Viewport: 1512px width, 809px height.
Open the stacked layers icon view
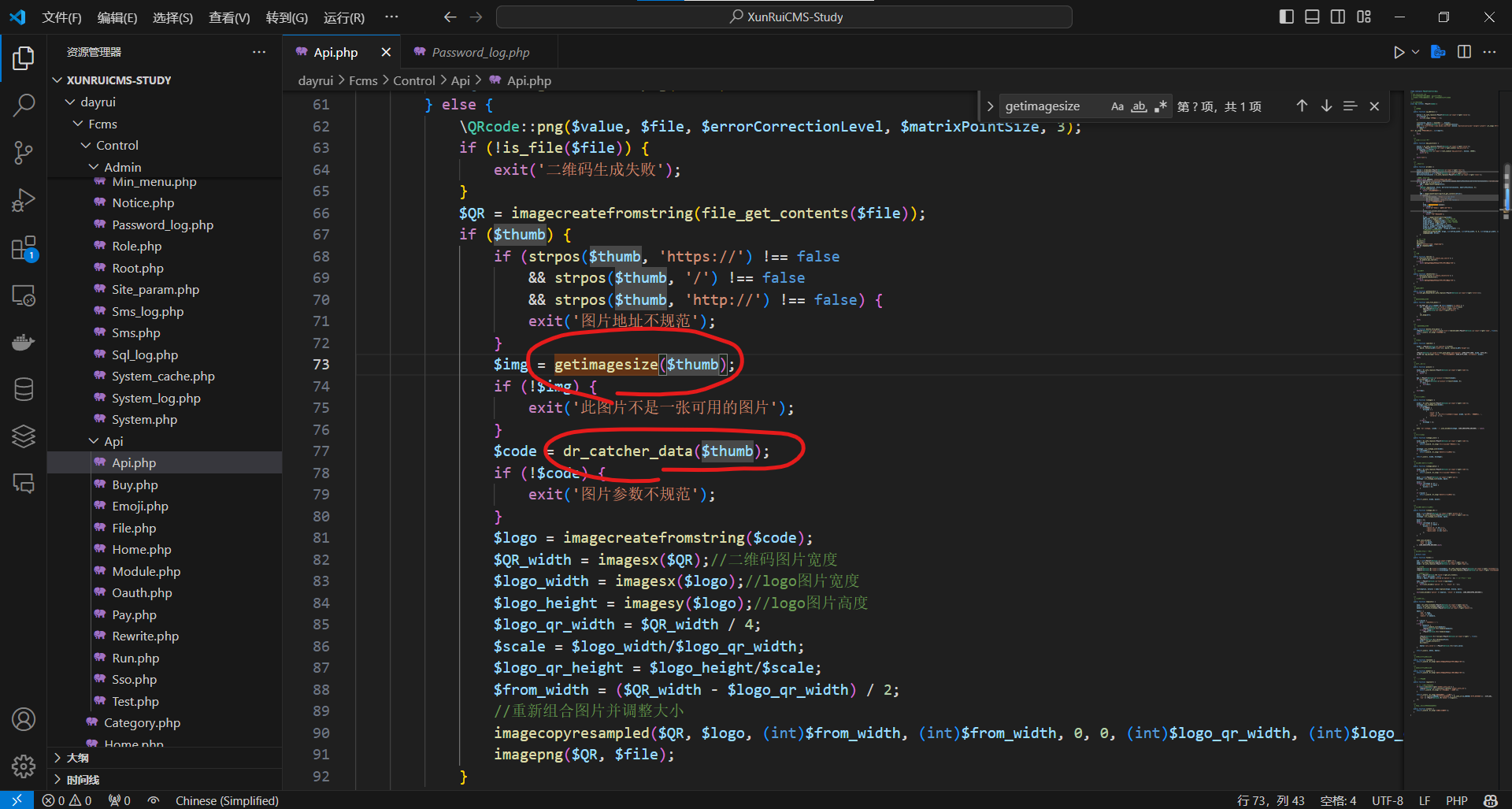[24, 436]
